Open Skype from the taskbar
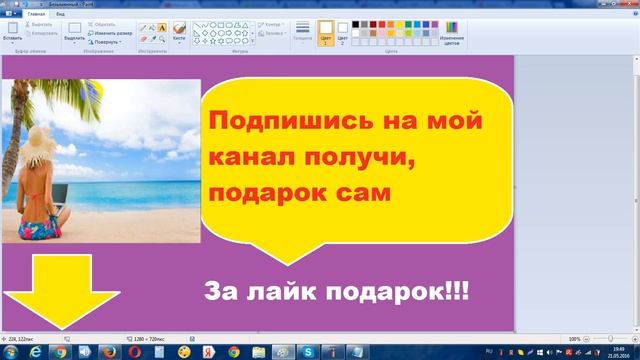 308,352
